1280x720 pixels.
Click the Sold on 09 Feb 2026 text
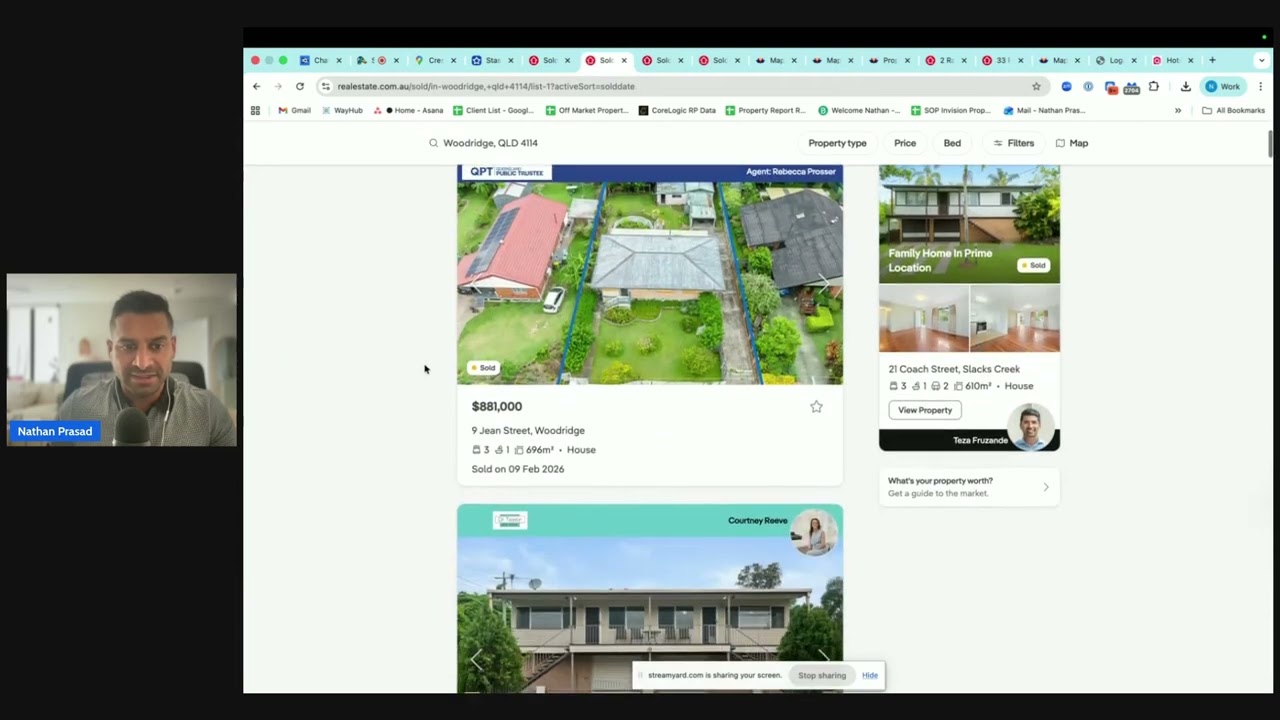click(518, 469)
